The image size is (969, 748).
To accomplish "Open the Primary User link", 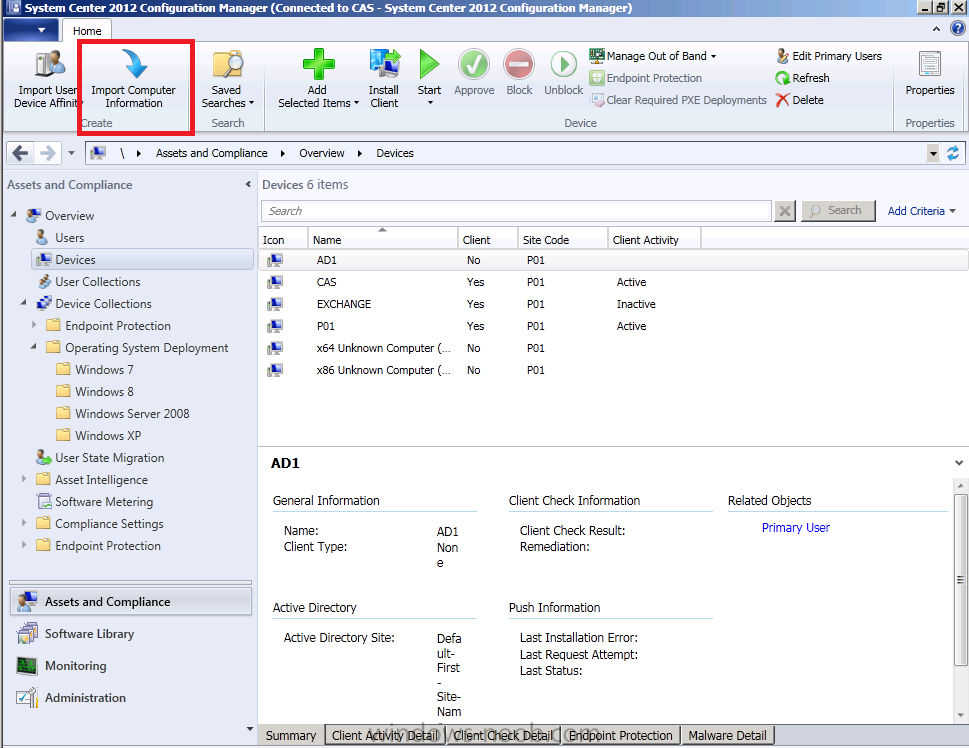I will [795, 528].
